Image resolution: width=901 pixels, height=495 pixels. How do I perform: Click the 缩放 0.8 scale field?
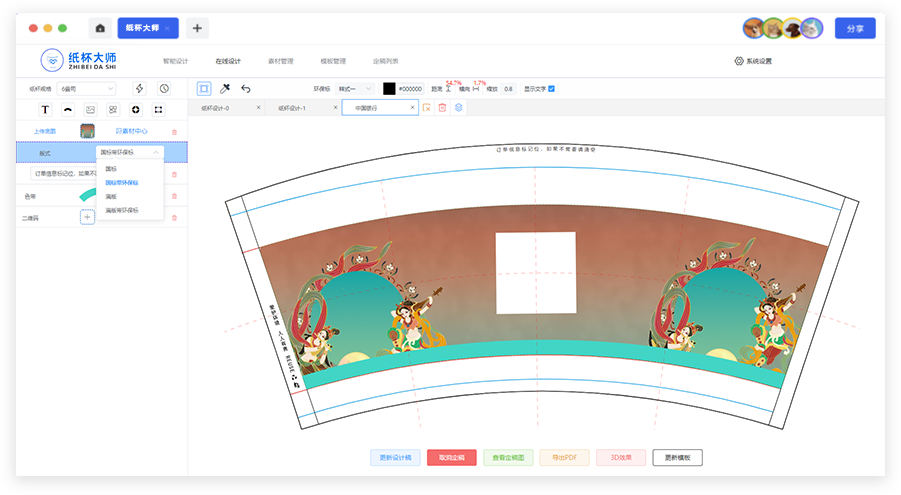click(x=509, y=89)
